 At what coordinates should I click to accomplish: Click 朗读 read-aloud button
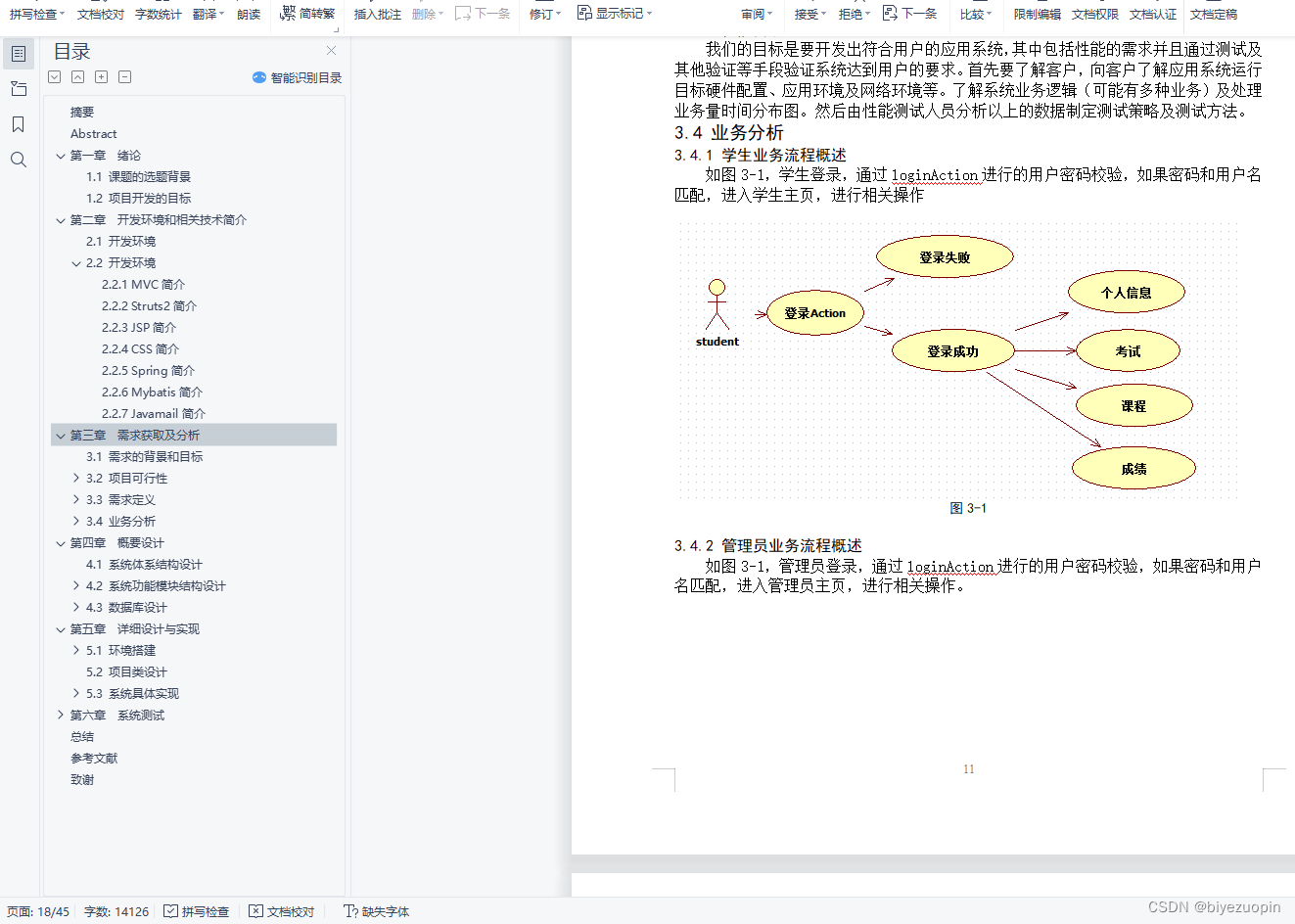249,14
